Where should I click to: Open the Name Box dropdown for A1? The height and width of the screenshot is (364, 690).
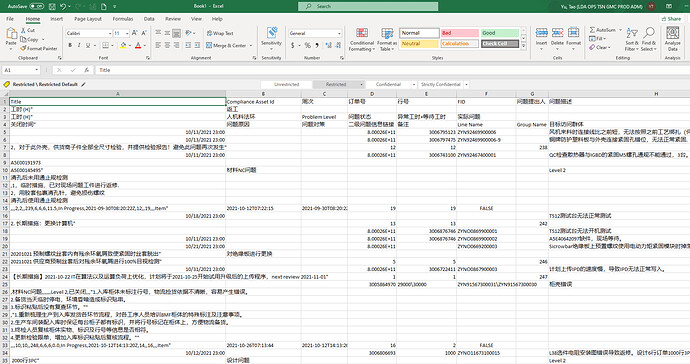pyautogui.click(x=37, y=70)
